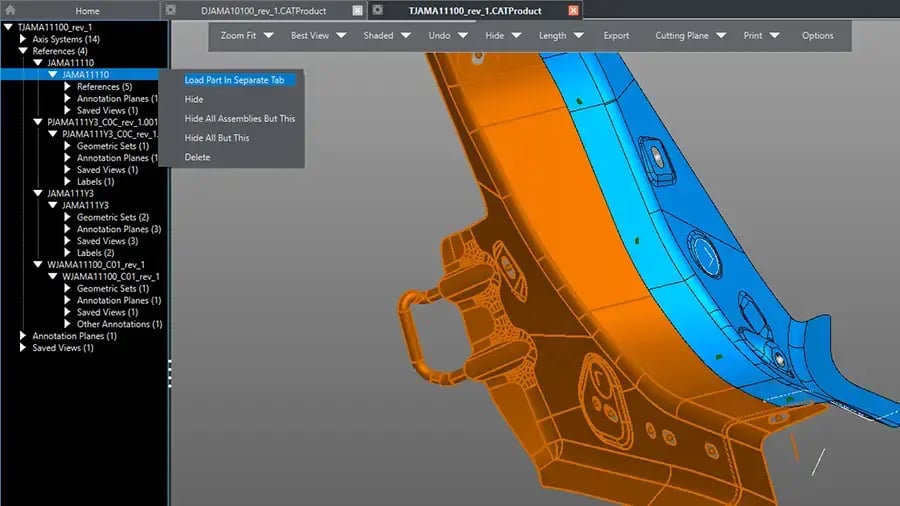Collapse the highlighted JAMA11110 child node
900x506 pixels.
click(53, 75)
